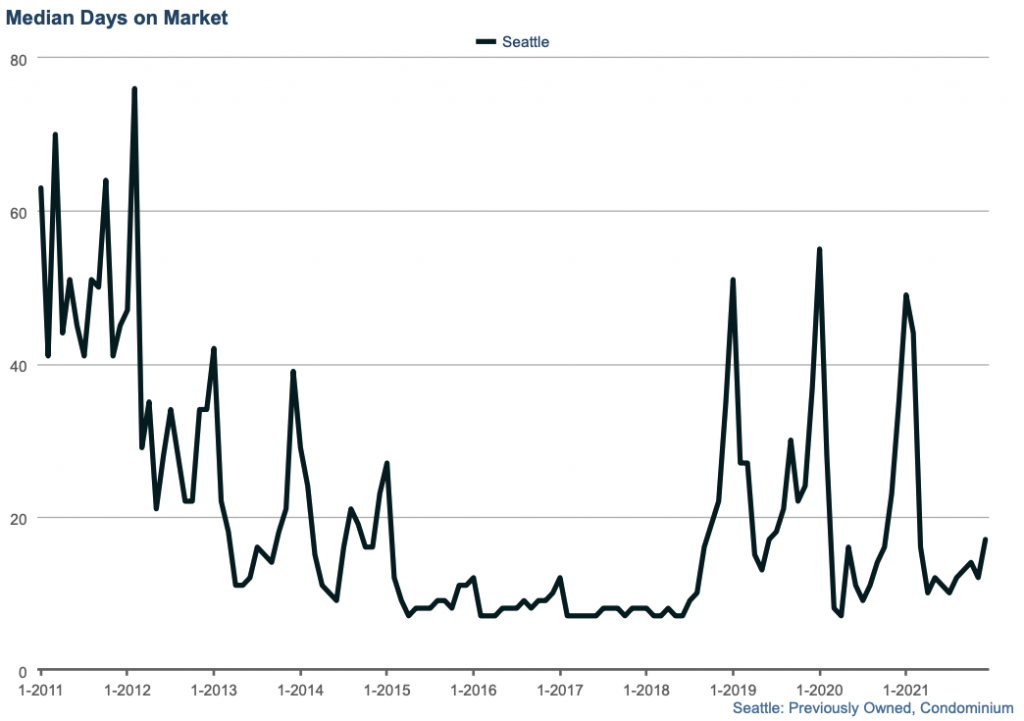This screenshot has width=1024, height=721.
Task: Click the line peak at January 2021
Action: [x=906, y=295]
